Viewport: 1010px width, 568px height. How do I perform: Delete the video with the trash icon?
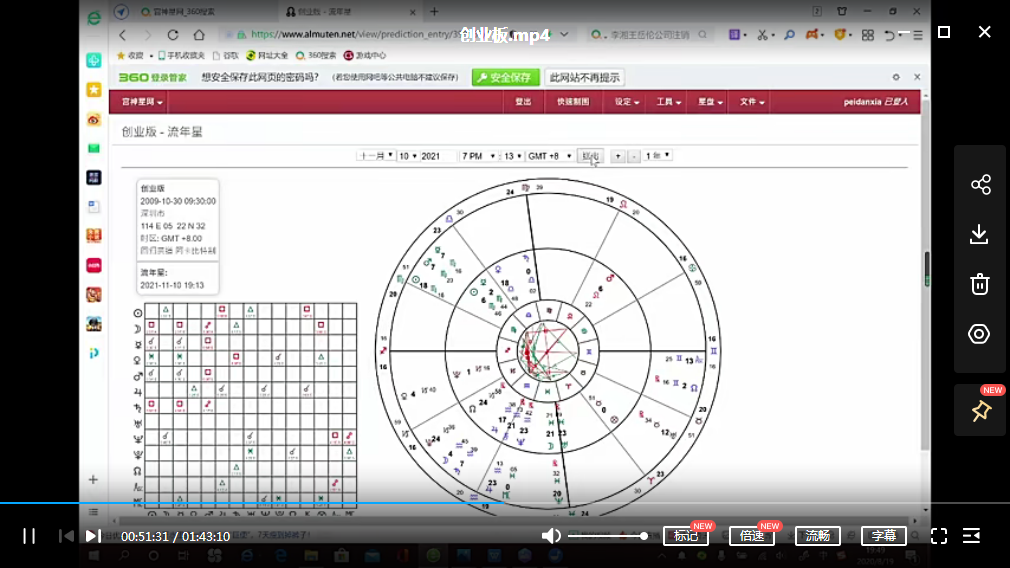980,284
